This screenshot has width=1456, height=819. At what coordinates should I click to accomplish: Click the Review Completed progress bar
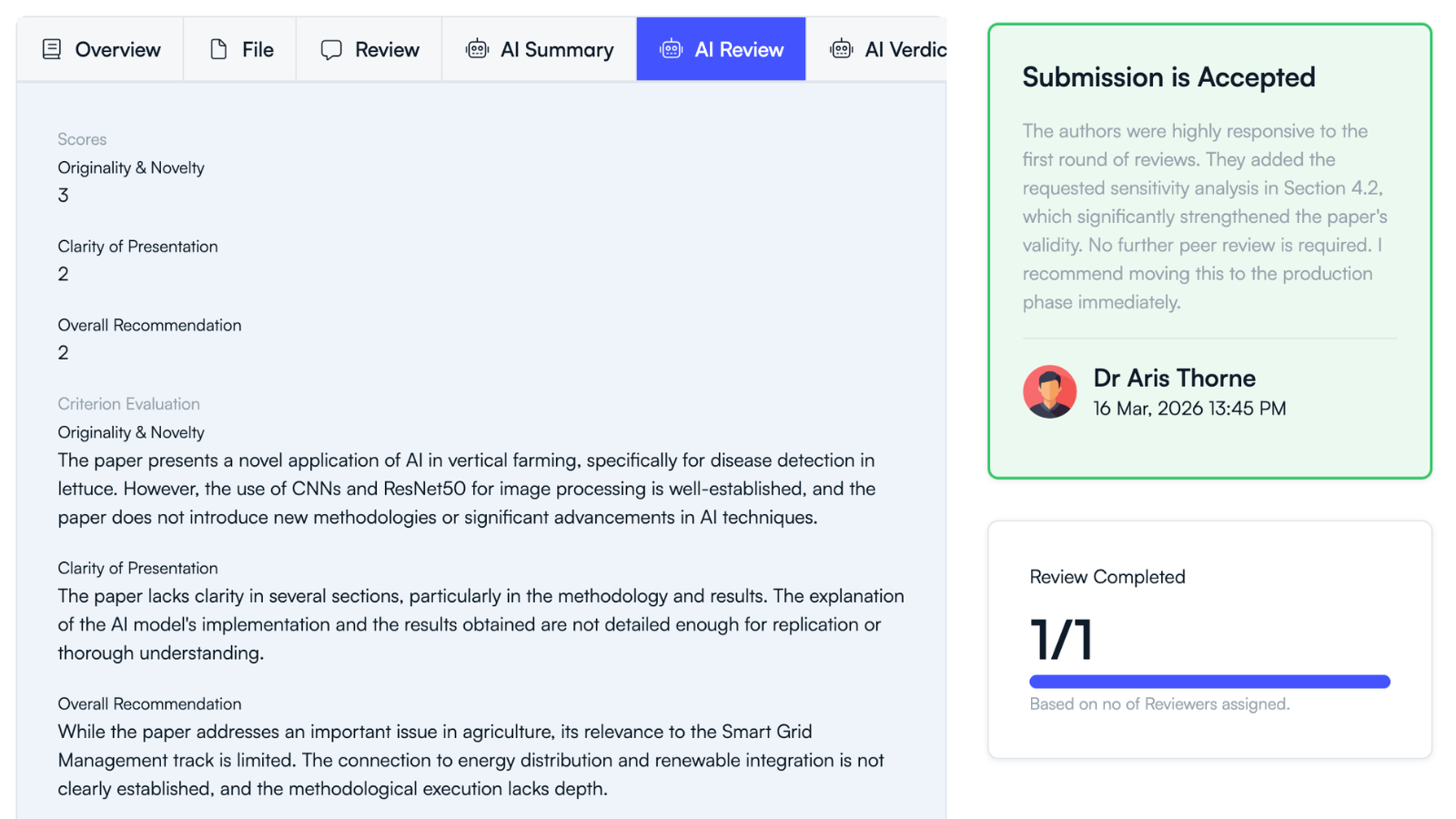1209,681
